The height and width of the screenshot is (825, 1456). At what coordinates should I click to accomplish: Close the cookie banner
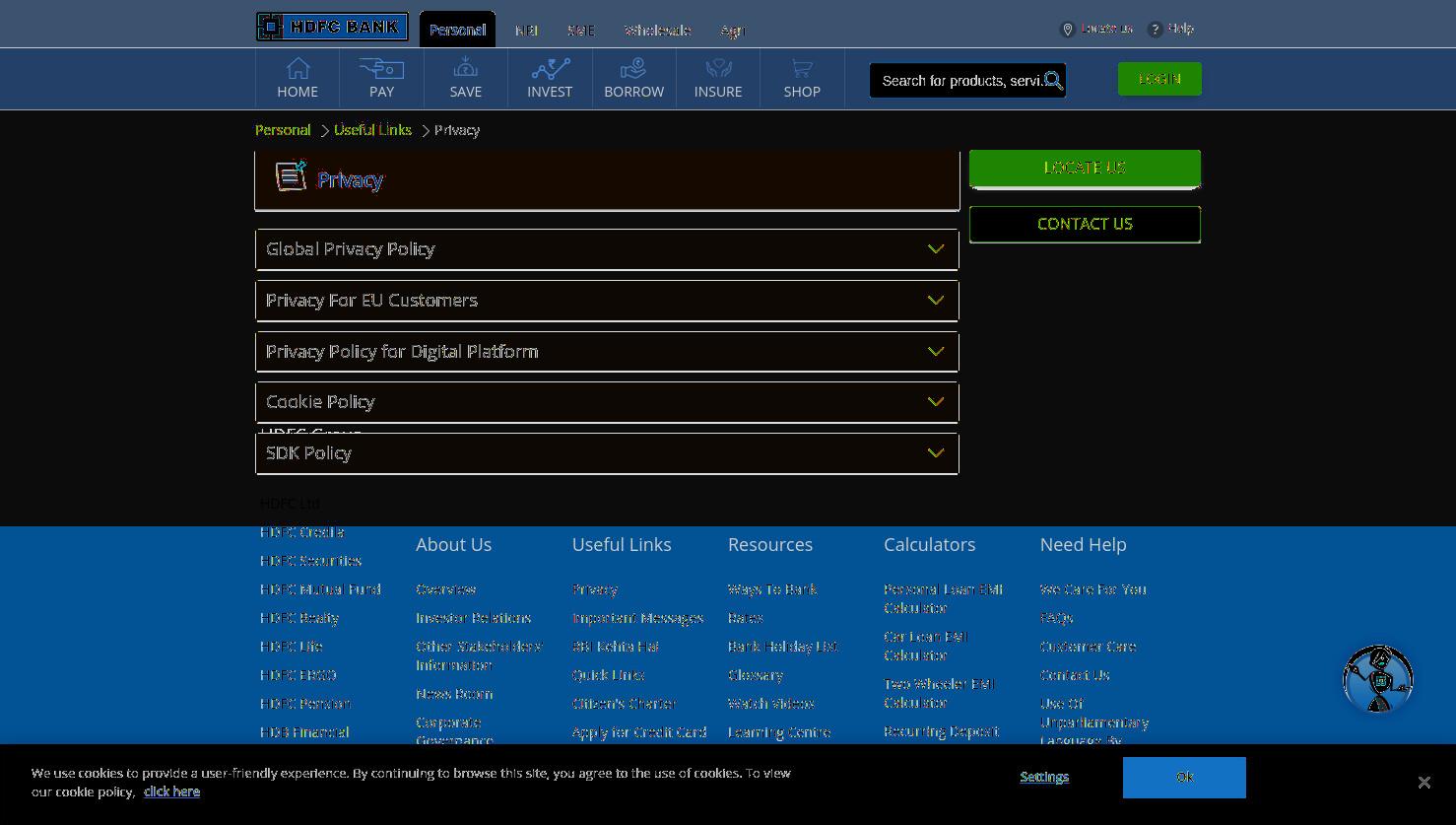[1423, 782]
